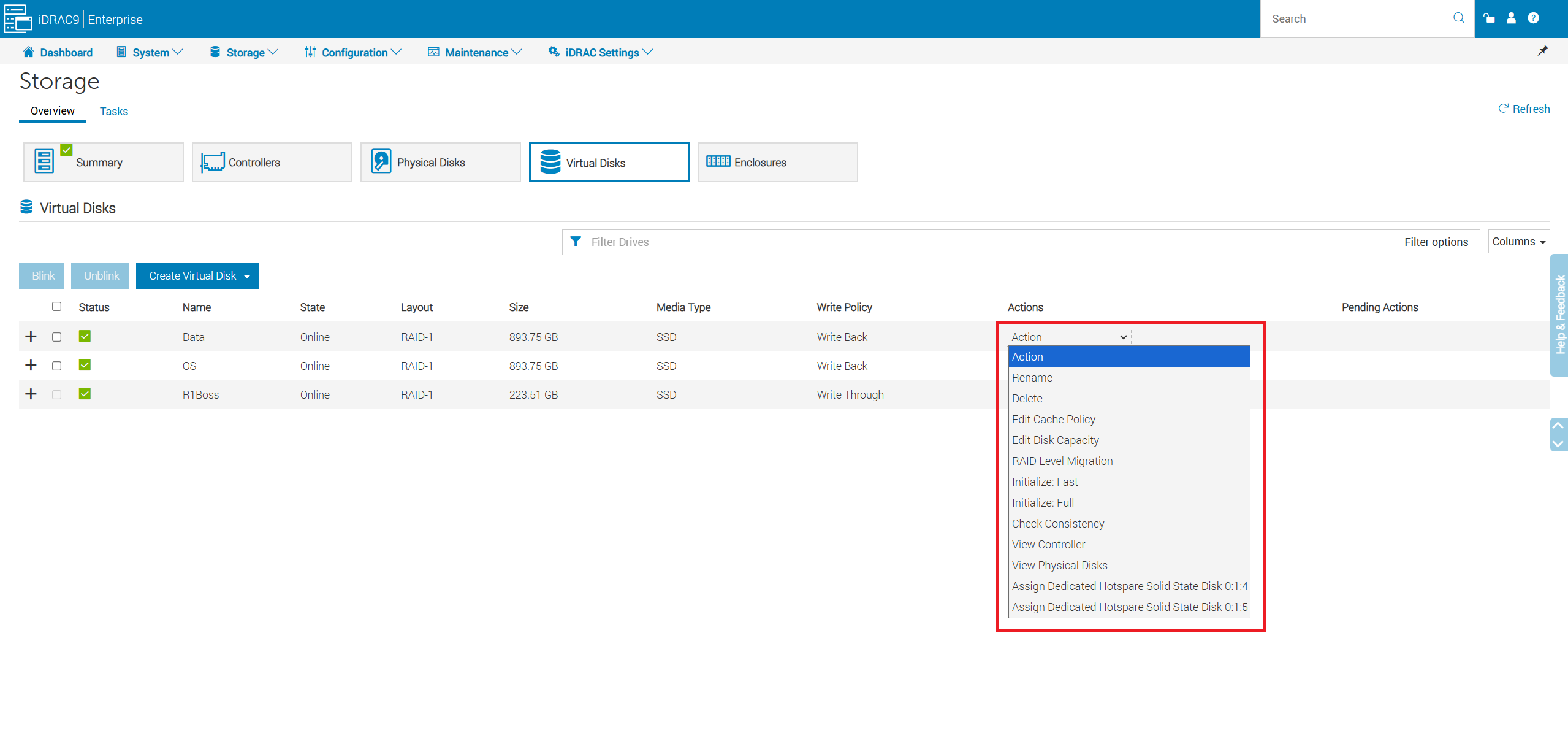Open the help icon in the header
This screenshot has height=752, width=1568.
tap(1534, 18)
